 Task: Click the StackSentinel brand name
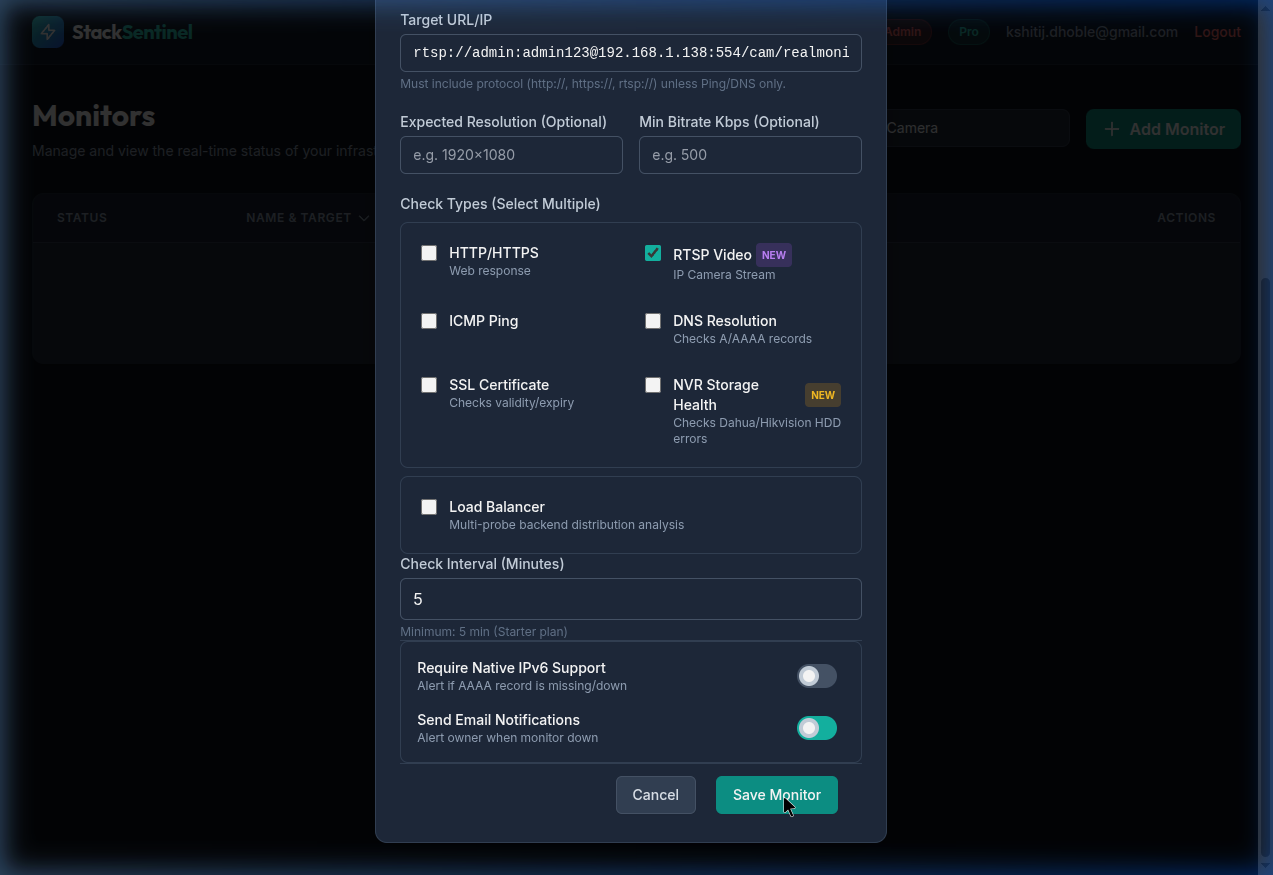[x=132, y=32]
